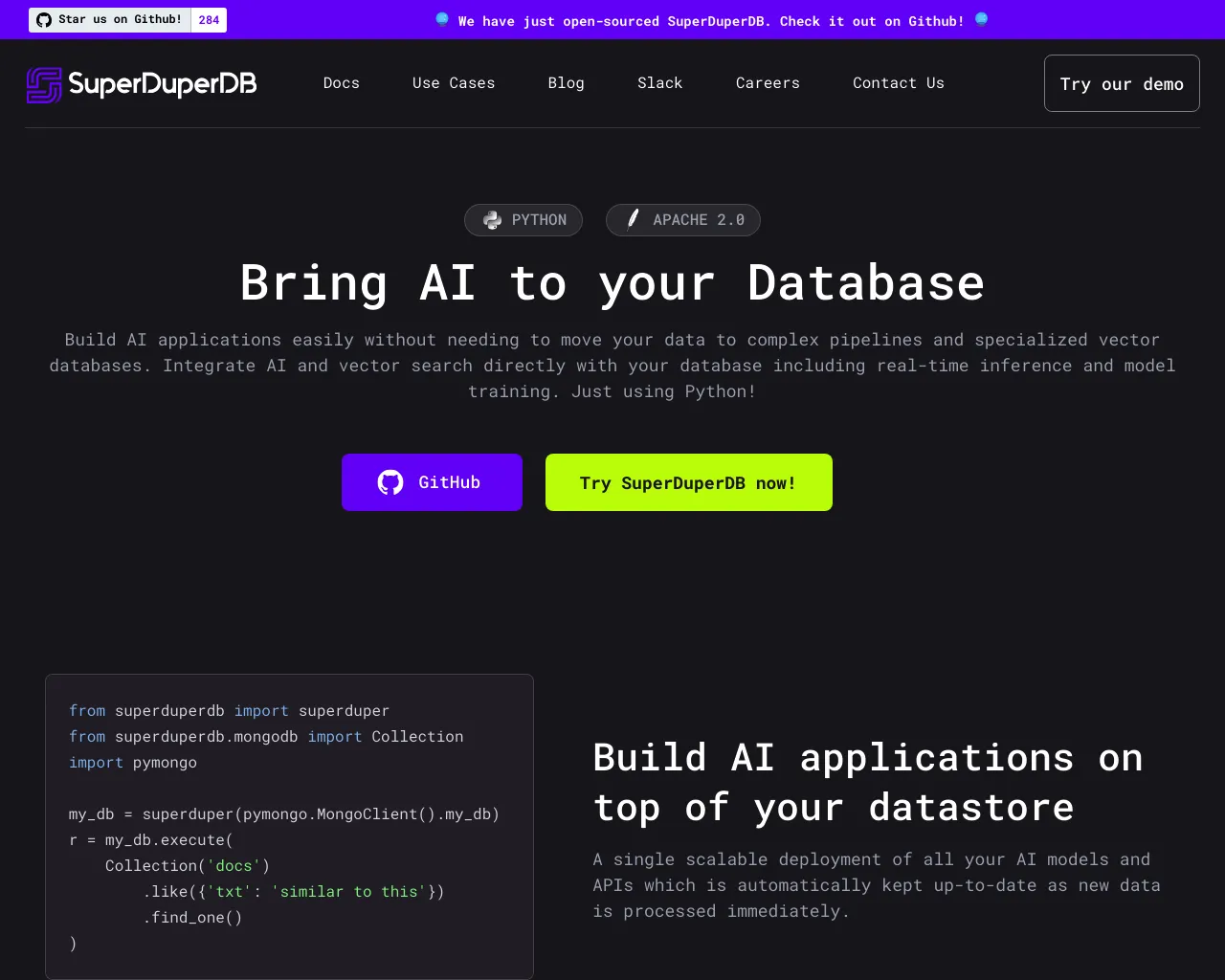The image size is (1225, 980).
Task: Click the left blue globe emoji in the banner
Action: click(x=441, y=20)
